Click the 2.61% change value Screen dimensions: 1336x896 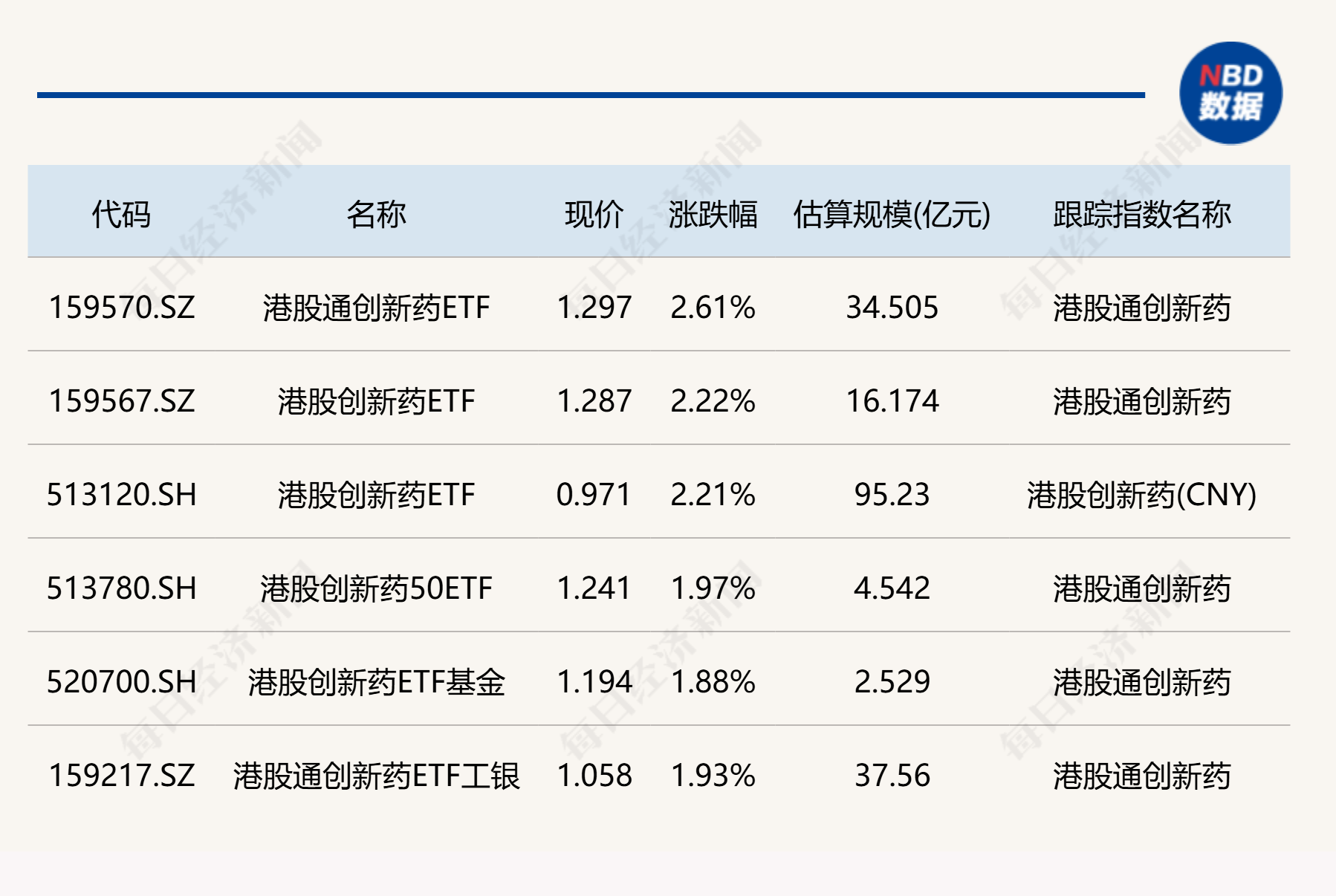point(713,308)
